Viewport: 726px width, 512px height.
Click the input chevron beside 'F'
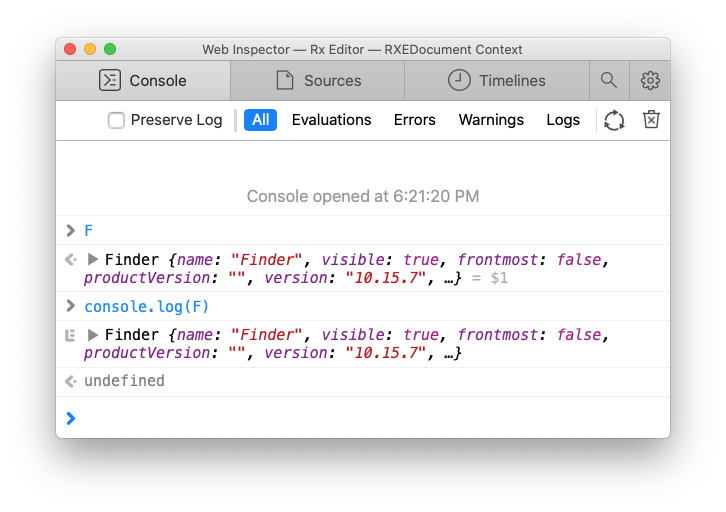(x=70, y=230)
